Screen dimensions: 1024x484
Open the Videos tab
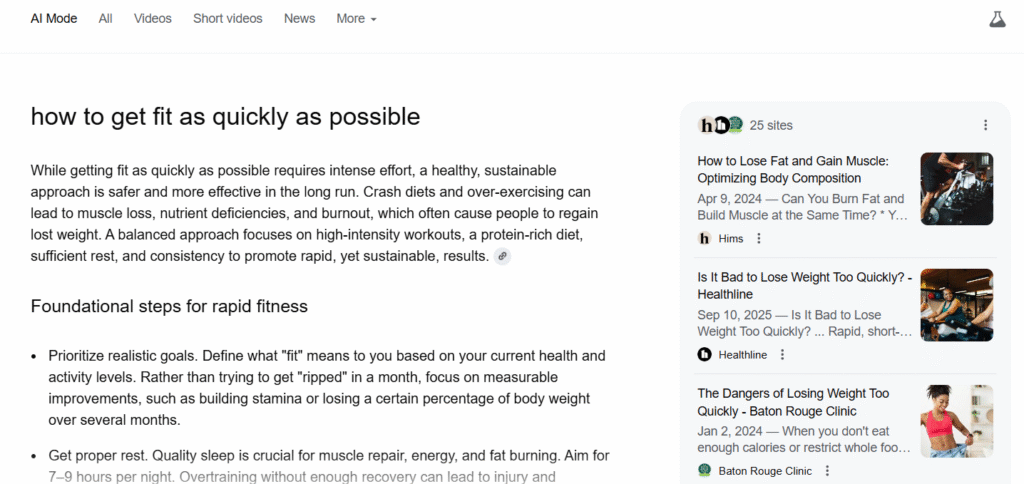coord(153,19)
